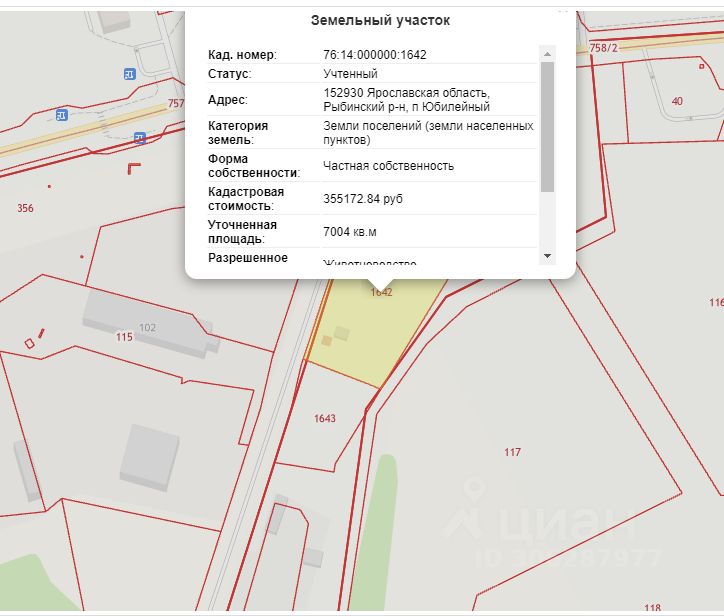The image size is (724, 616).
Task: Click the leftmost bus stop icon
Action: click(61, 115)
